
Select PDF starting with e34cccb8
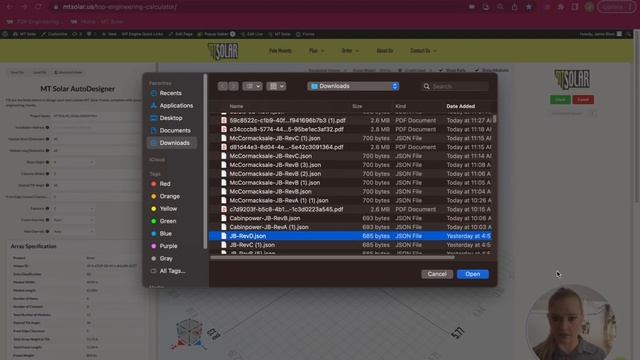(x=351, y=129)
